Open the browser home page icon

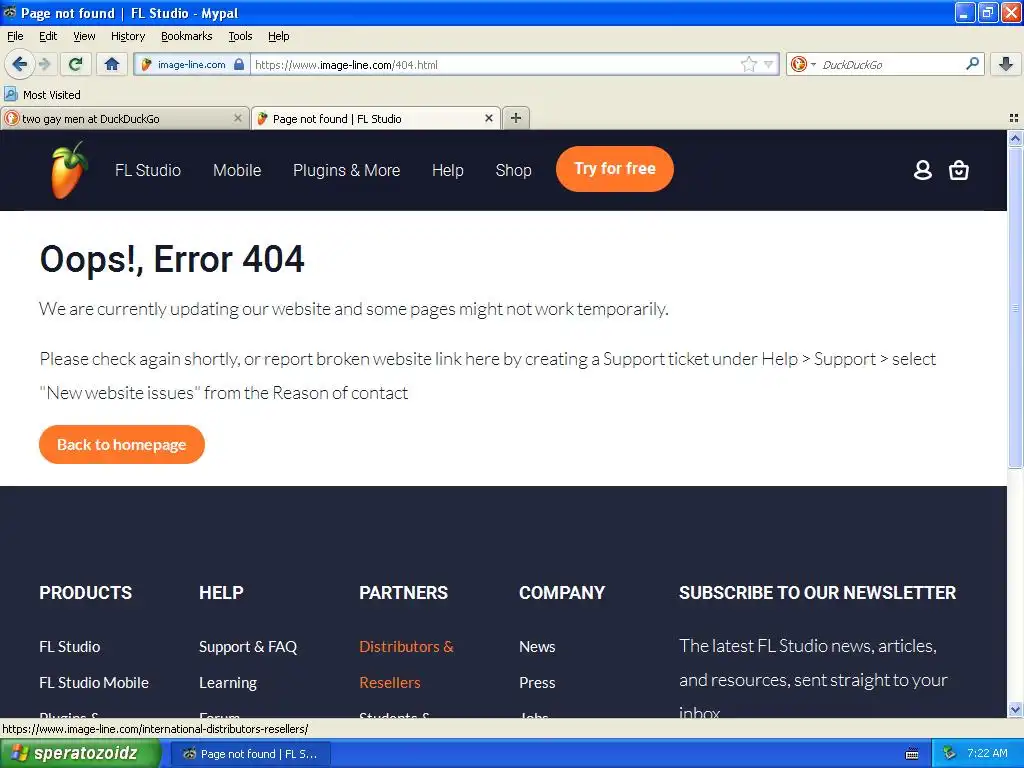pyautogui.click(x=112, y=64)
